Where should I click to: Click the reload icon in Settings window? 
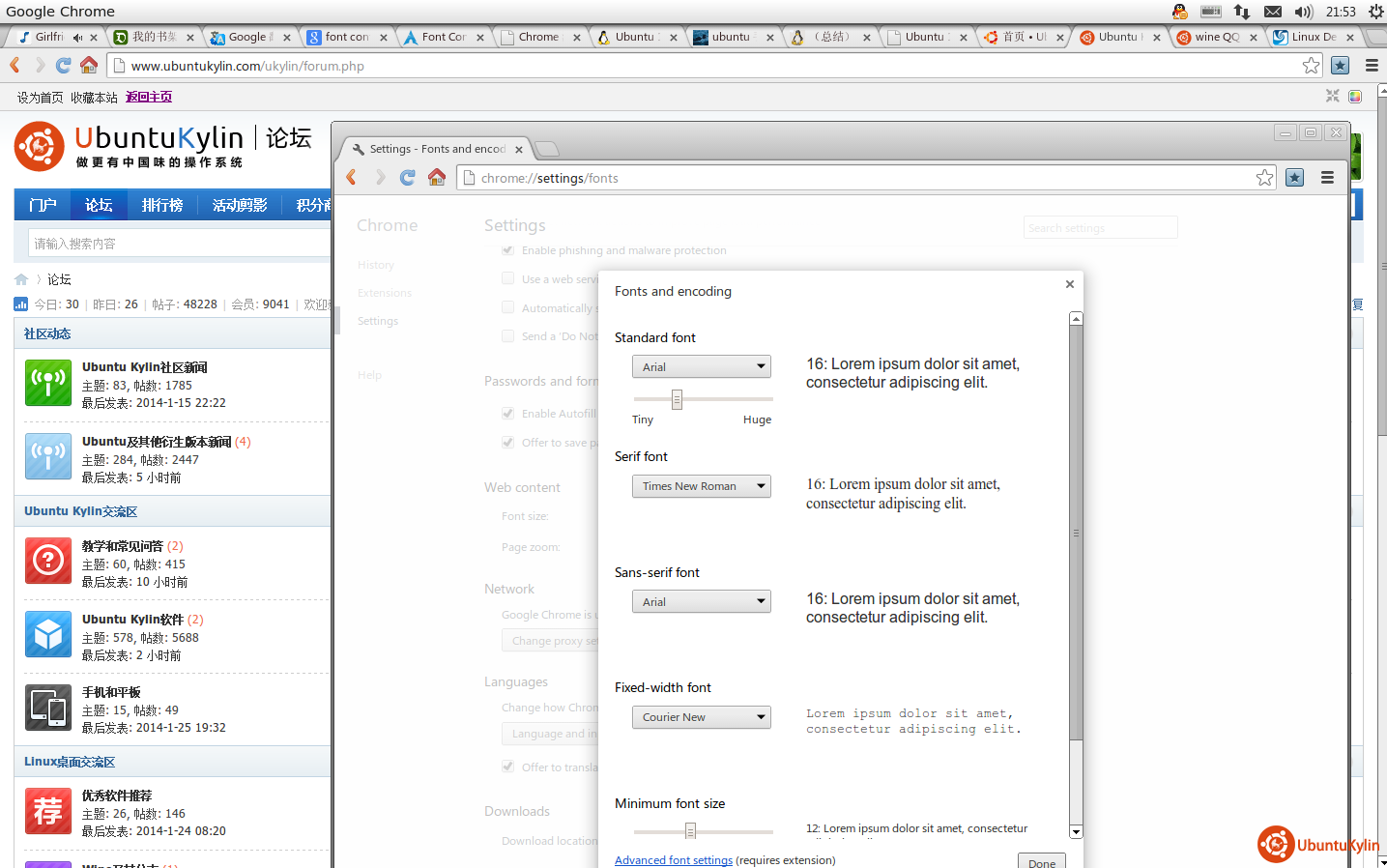[408, 177]
